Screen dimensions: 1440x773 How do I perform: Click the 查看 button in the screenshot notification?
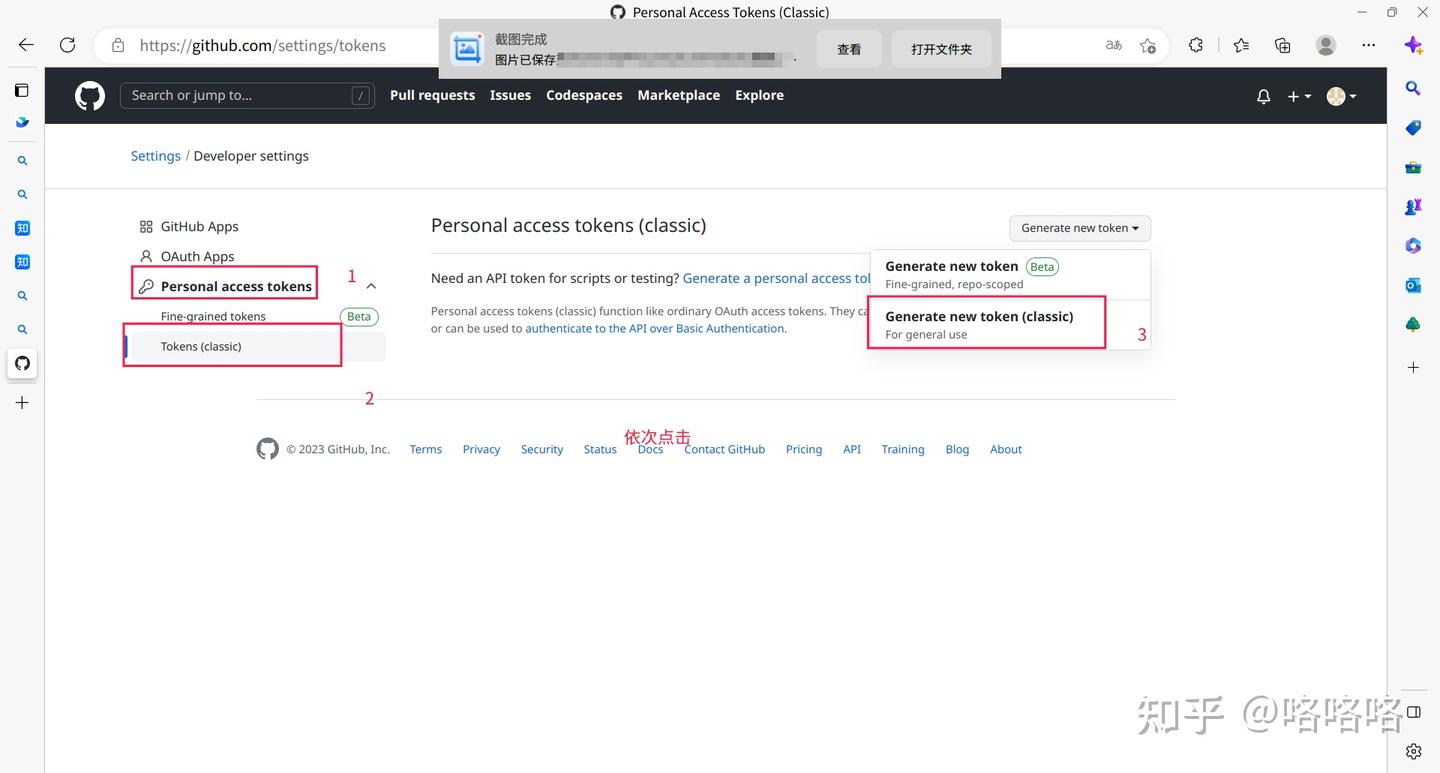pos(848,48)
